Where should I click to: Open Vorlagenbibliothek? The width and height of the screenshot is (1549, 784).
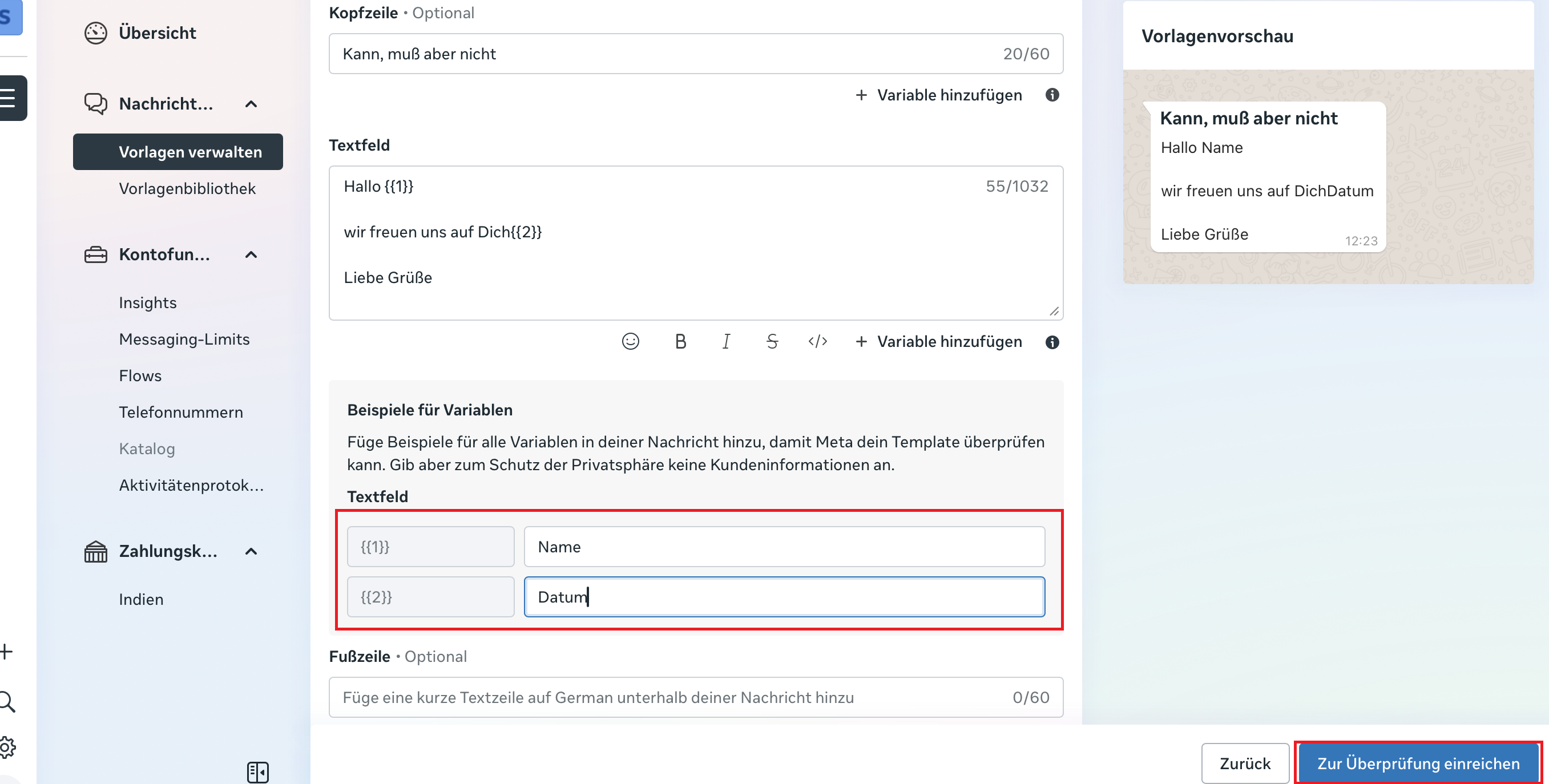tap(187, 189)
